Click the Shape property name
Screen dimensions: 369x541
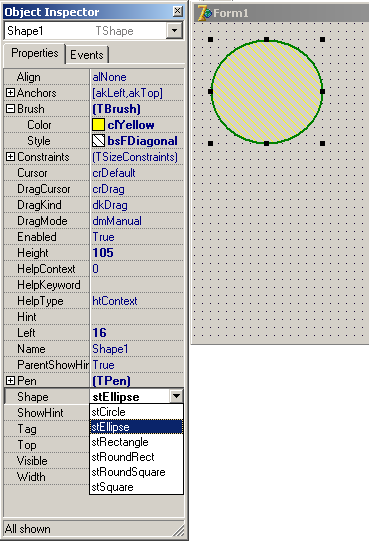click(33, 397)
